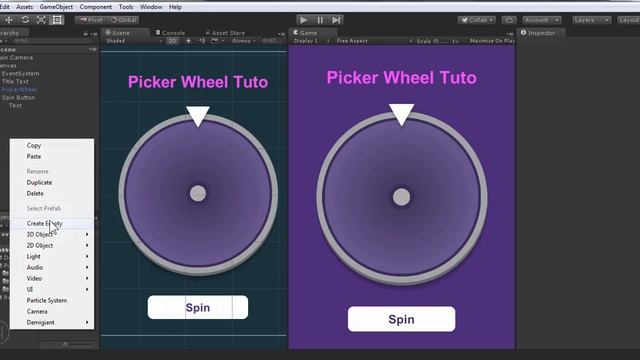Pause the game playback
Viewport: 640px width, 360px height.
[320, 20]
